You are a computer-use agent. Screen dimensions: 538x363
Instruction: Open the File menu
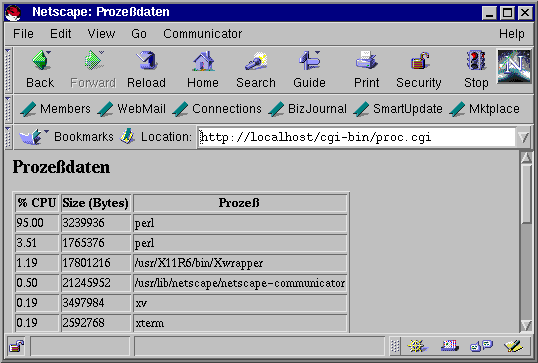(x=23, y=34)
